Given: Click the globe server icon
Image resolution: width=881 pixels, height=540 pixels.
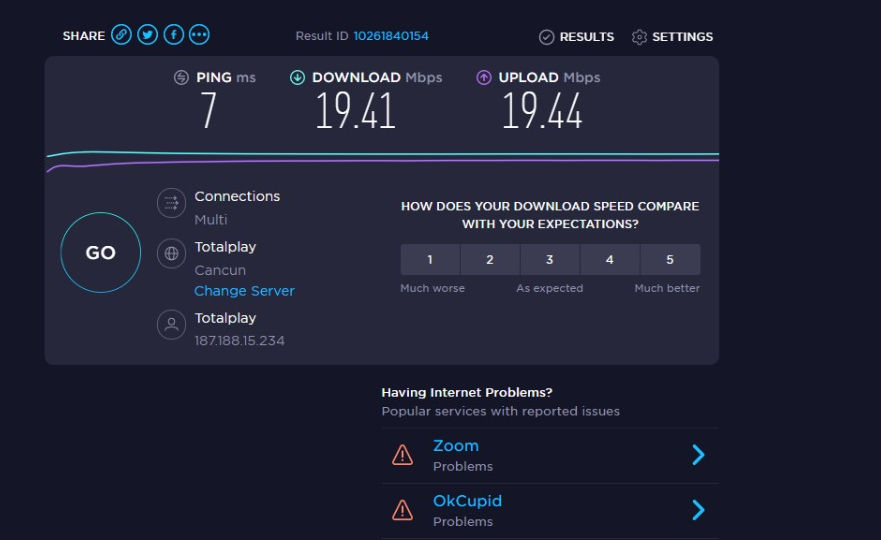Looking at the screenshot, I should [x=171, y=253].
